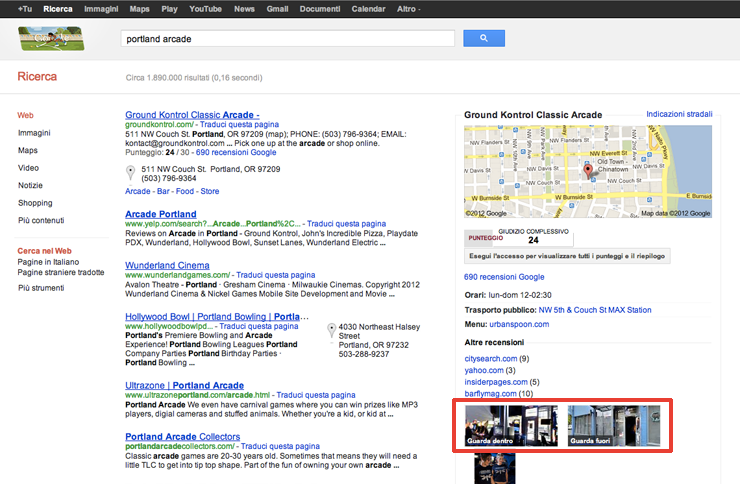The height and width of the screenshot is (484, 740).
Task: Open +Tu in the top bar
Action: [25, 9]
